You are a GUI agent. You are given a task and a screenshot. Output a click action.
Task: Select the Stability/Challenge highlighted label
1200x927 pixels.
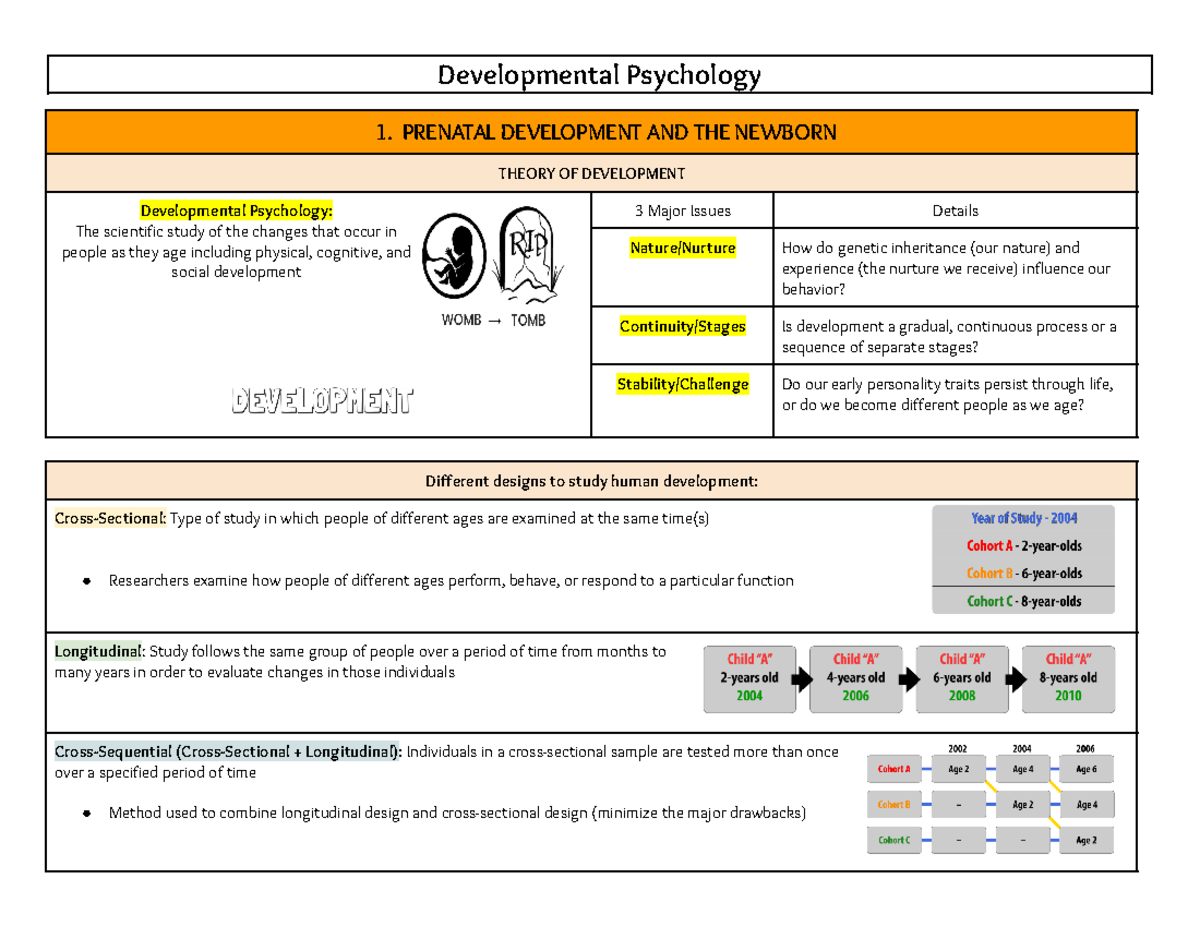click(x=682, y=385)
